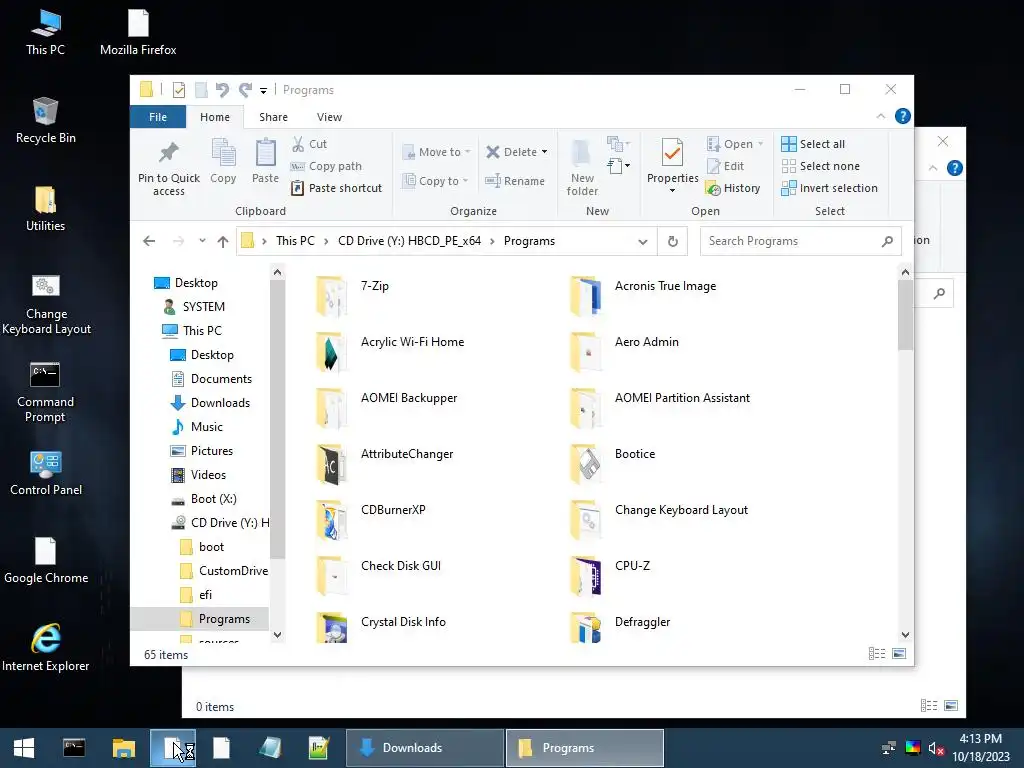Select Downloads in navigation pane

(220, 403)
